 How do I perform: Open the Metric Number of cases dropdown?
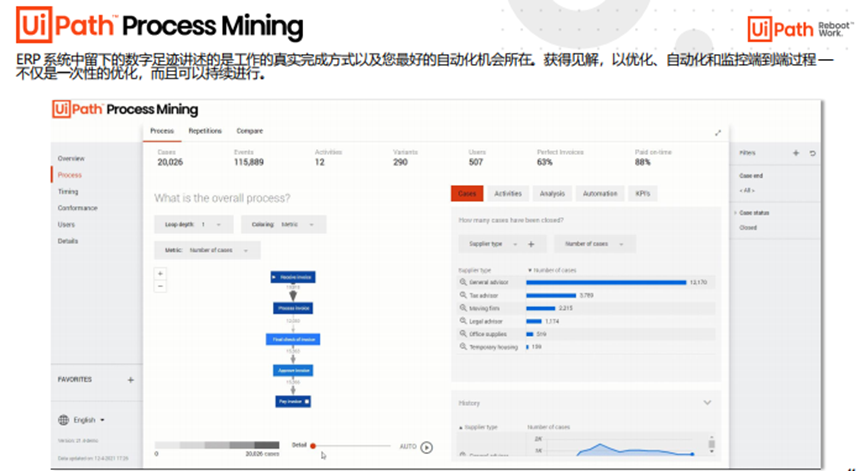pyautogui.click(x=207, y=250)
